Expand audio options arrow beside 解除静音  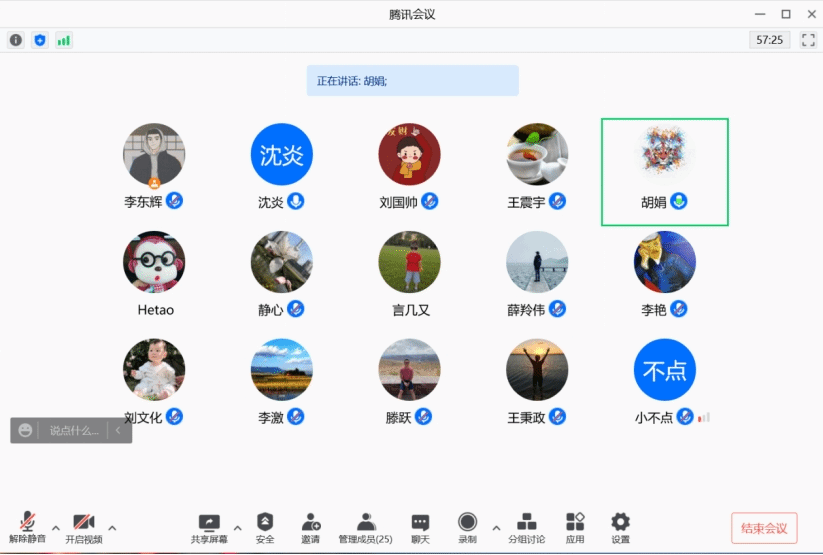point(56,527)
